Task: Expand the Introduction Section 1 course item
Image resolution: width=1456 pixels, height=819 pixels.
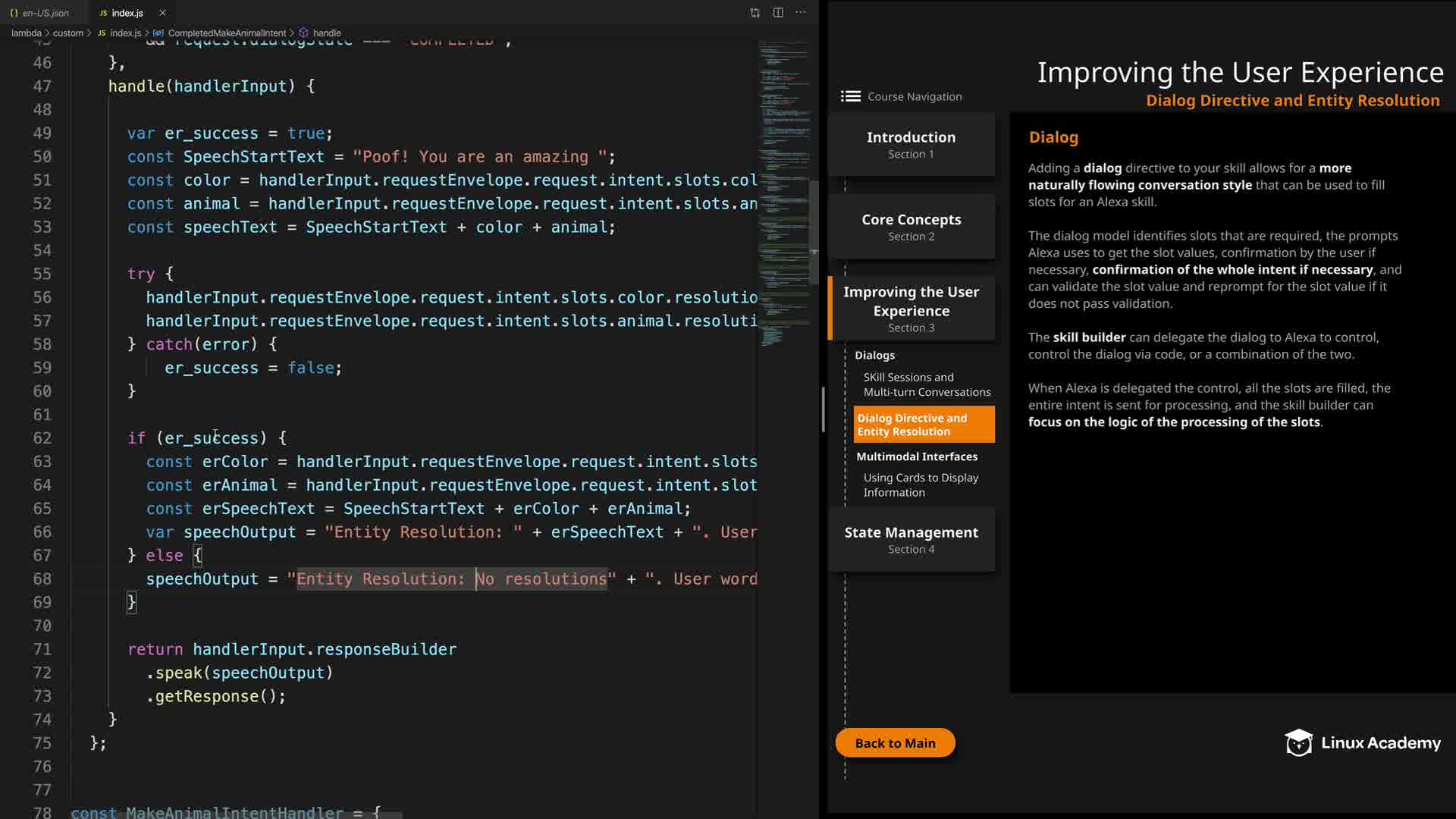Action: pyautogui.click(x=911, y=144)
